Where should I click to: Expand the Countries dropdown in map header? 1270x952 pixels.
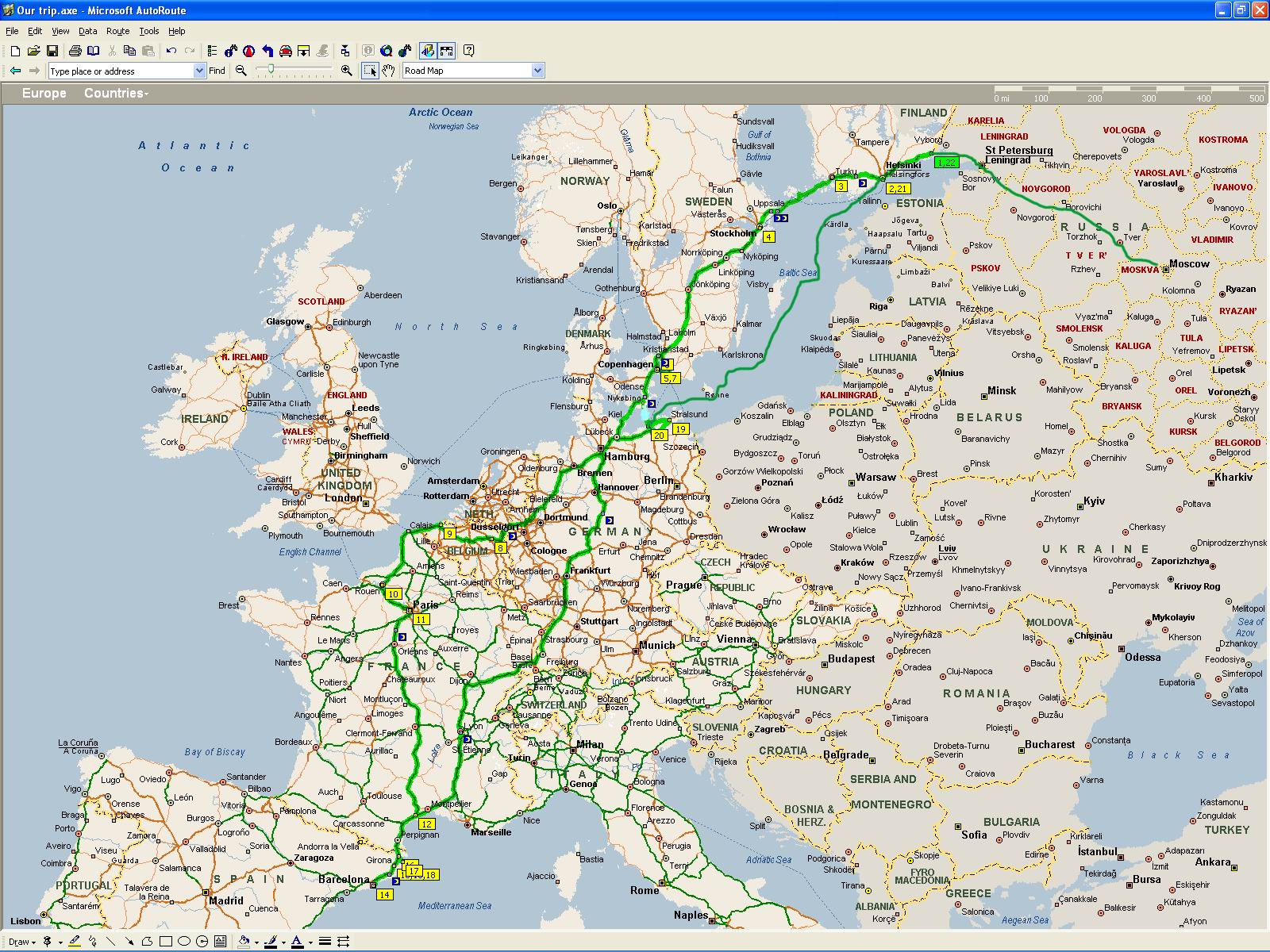click(116, 94)
